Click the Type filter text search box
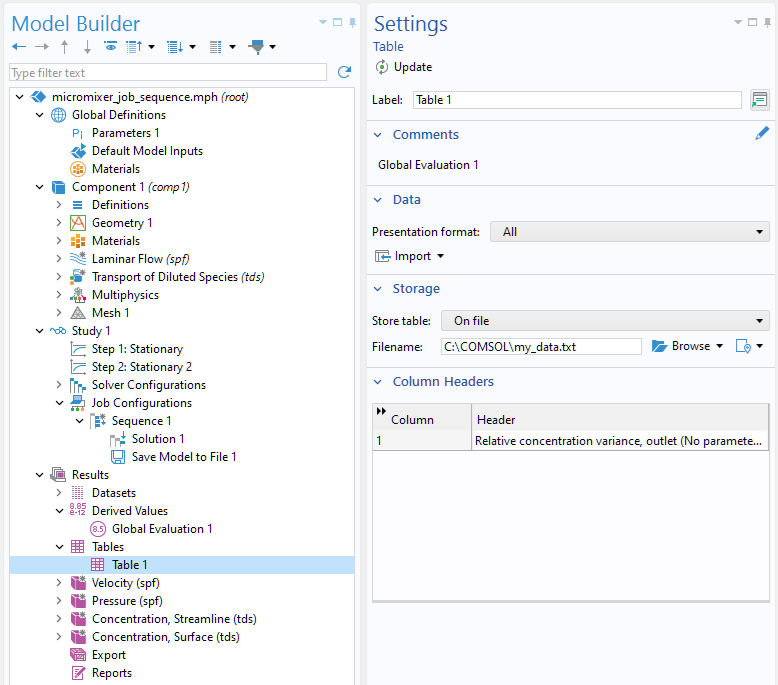 click(167, 73)
